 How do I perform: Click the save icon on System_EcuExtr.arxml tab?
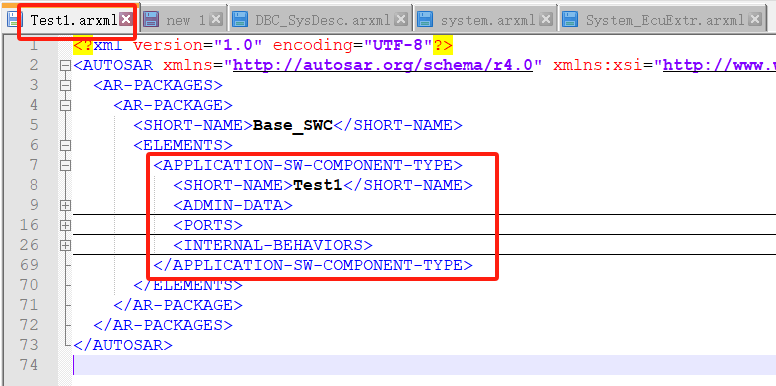click(x=571, y=20)
